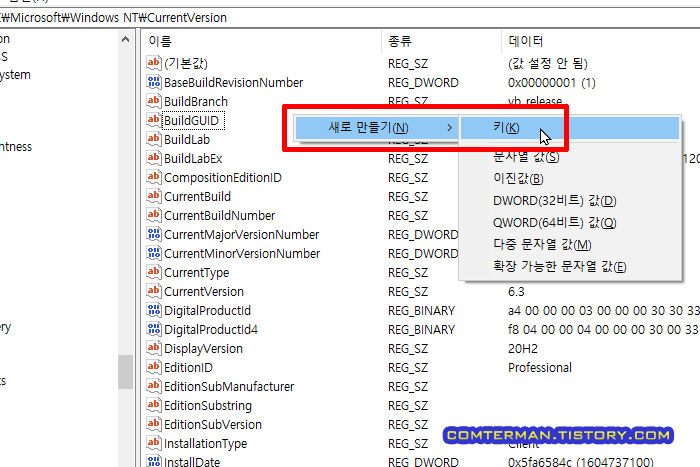The image size is (700, 467).
Task: Select the EditionSubstring value name
Action: (208, 405)
